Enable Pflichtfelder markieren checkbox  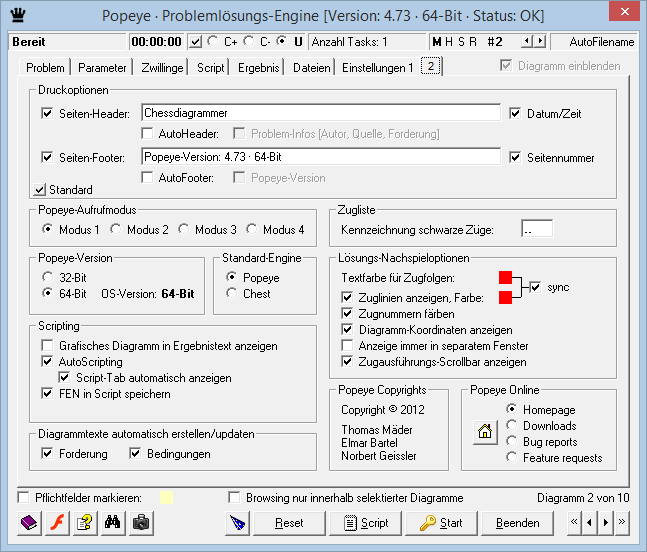24,498
